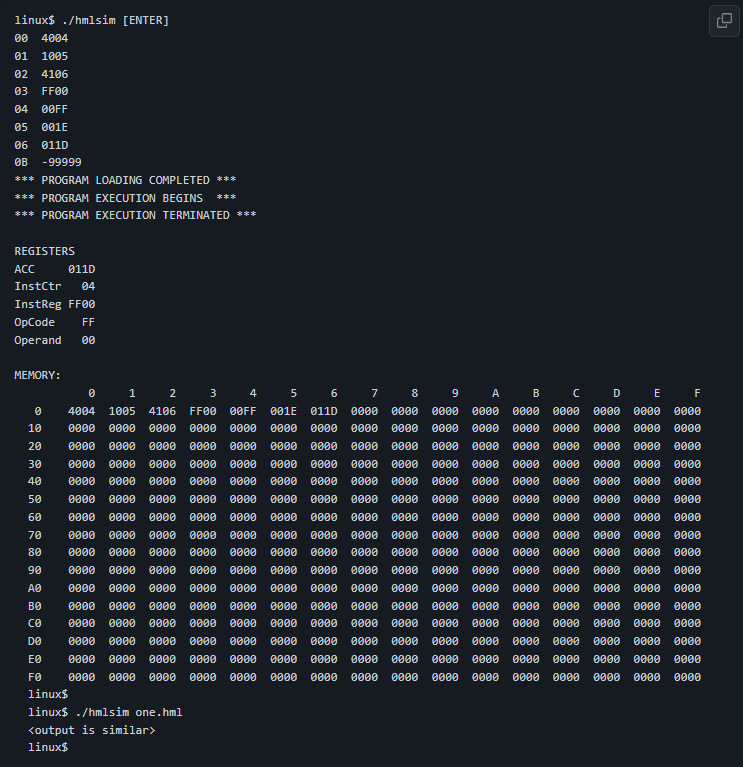This screenshot has width=743, height=767.
Task: Click memory cell 00FF in row 0
Action: click(x=243, y=411)
